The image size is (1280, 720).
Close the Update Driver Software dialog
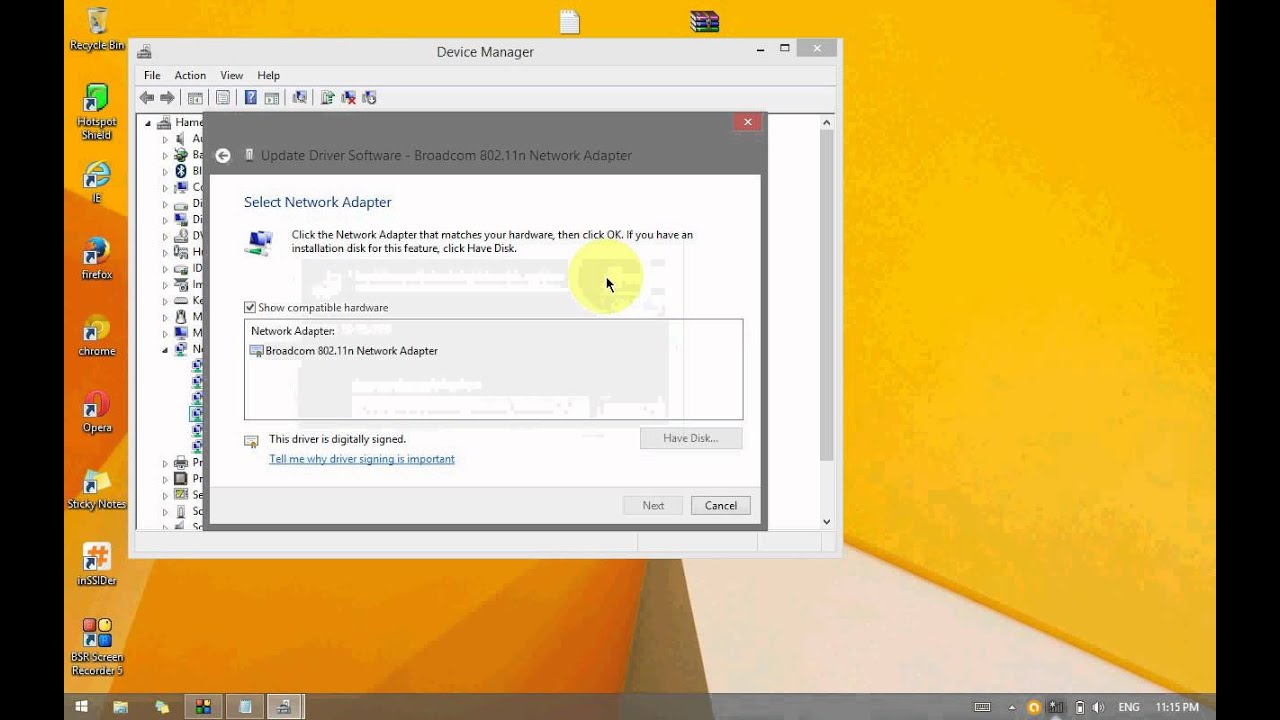pos(747,122)
